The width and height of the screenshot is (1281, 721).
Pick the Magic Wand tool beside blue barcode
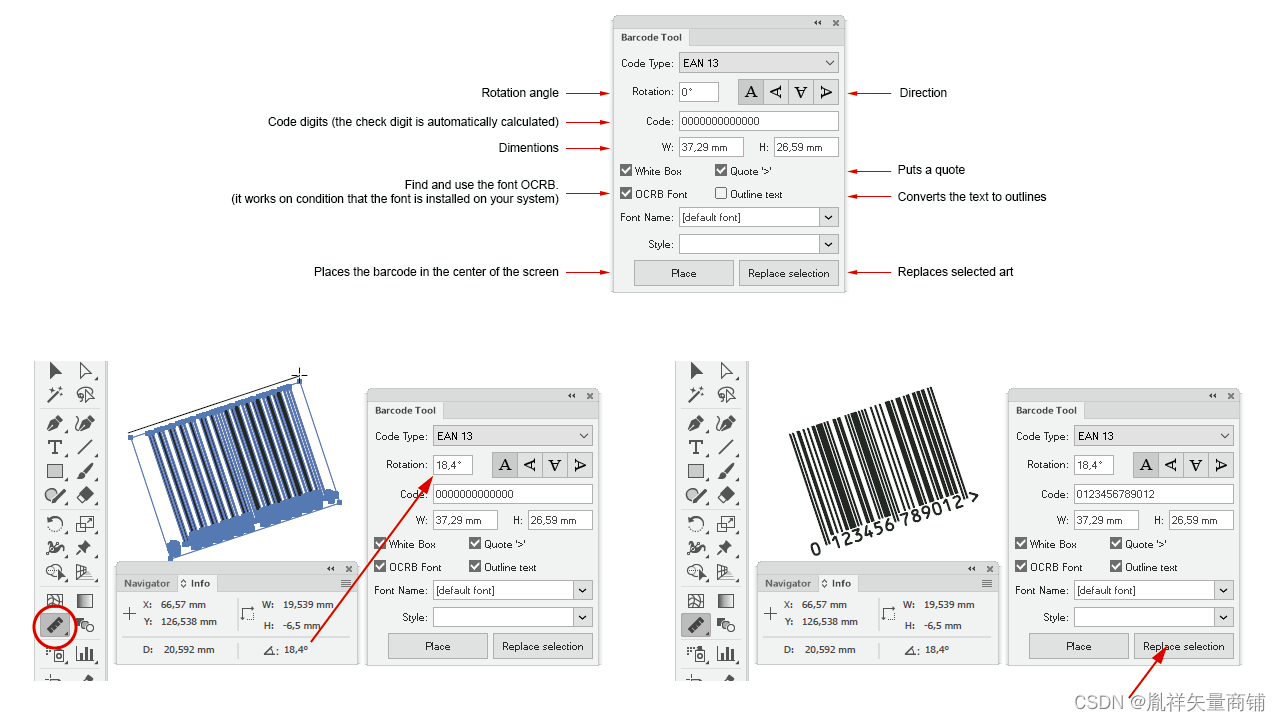[55, 395]
